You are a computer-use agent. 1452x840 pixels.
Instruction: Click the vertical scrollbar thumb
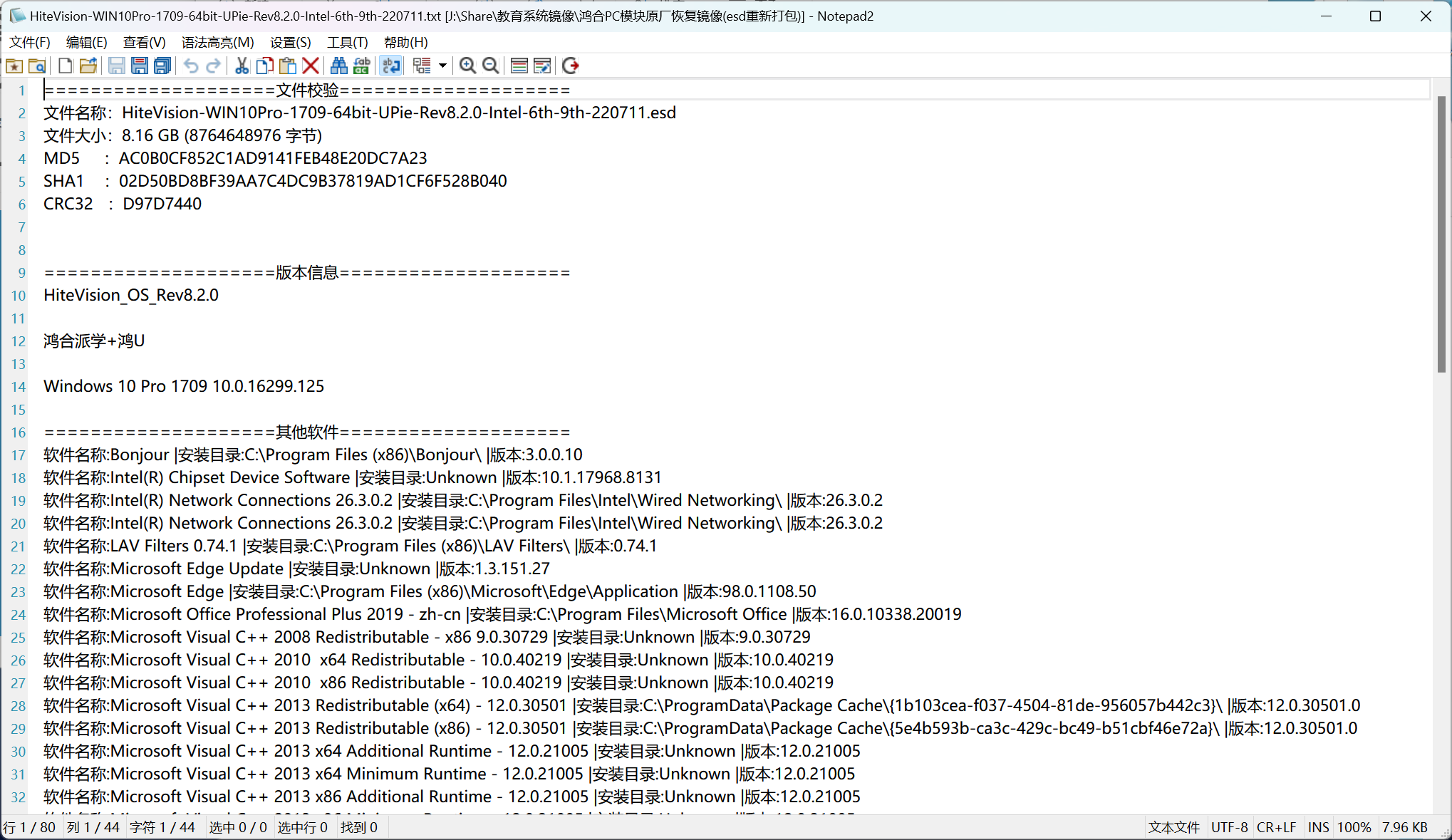[x=1441, y=235]
